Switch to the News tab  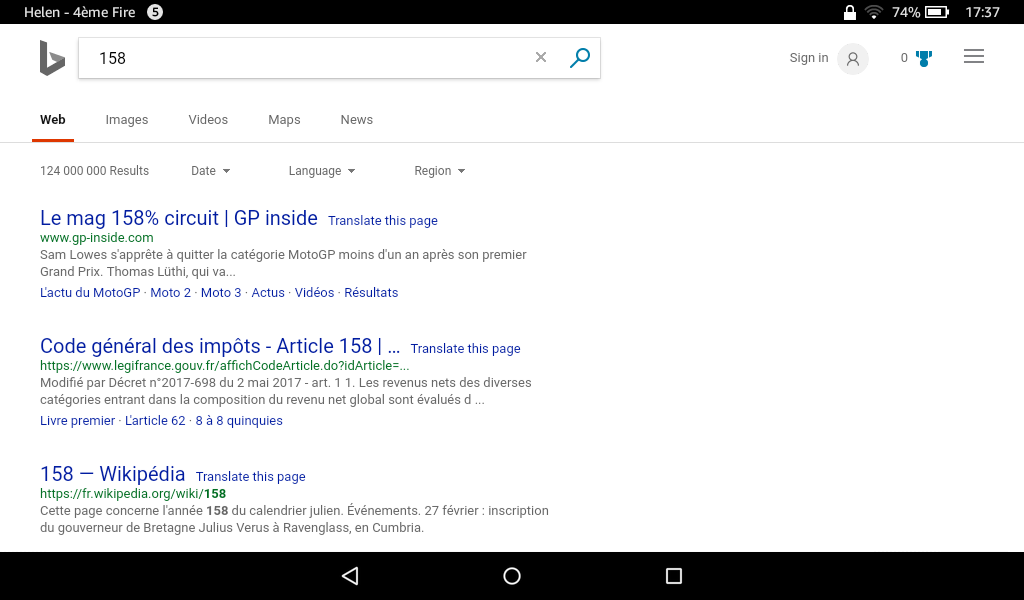click(x=357, y=119)
